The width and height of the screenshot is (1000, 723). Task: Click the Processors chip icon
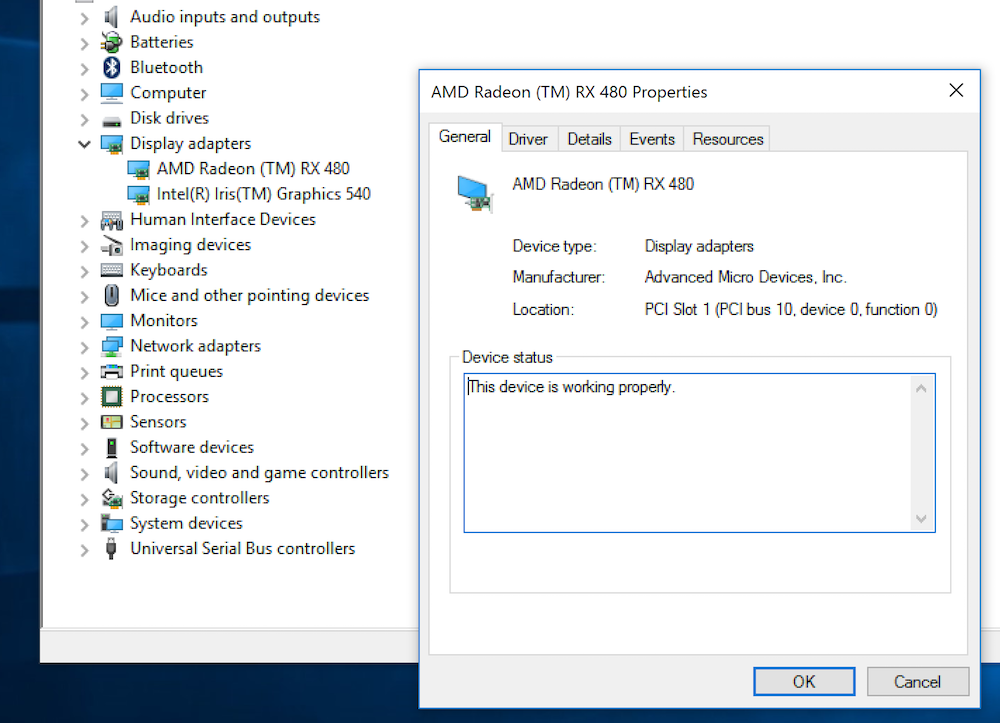[x=112, y=397]
